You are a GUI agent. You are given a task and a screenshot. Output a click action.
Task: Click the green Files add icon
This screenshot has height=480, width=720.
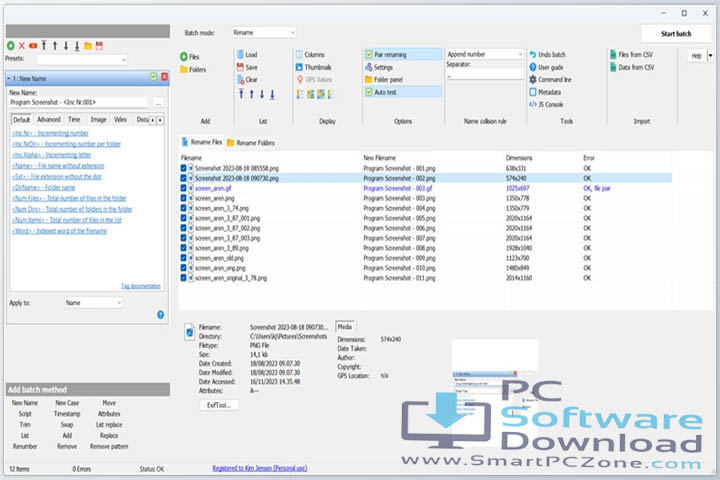coord(184,56)
